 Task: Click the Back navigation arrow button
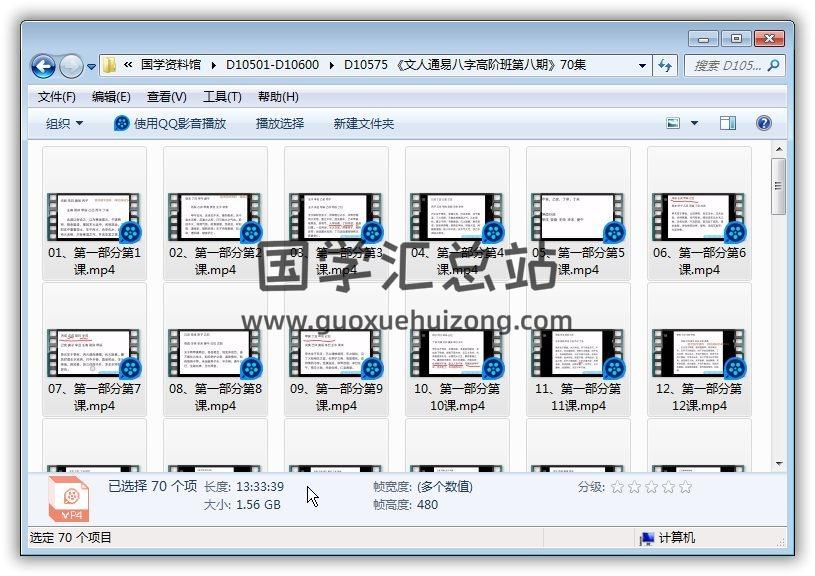pos(43,66)
